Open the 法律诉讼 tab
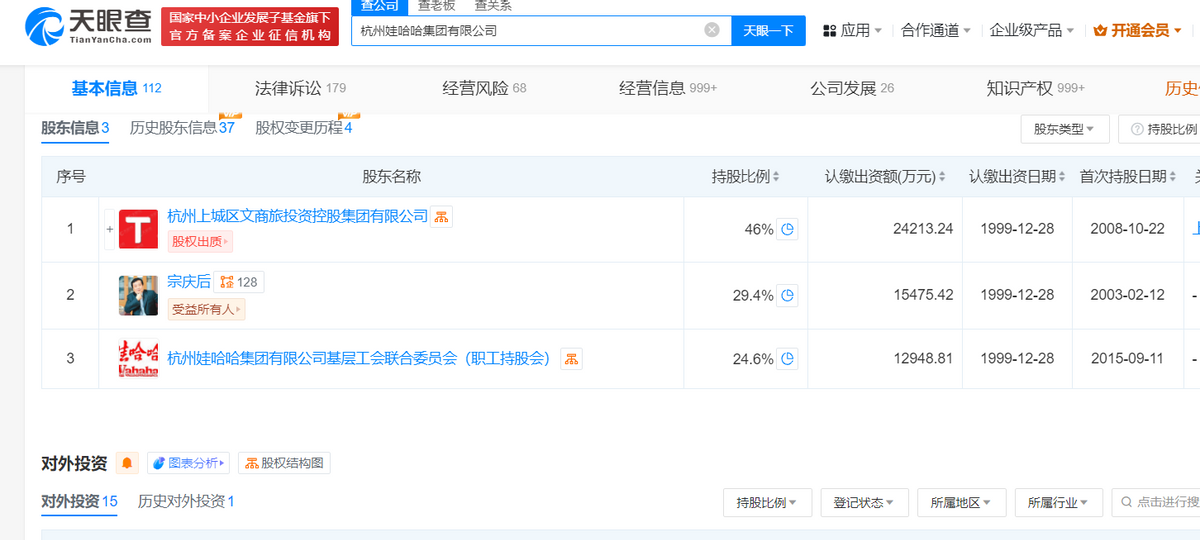 (x=300, y=88)
